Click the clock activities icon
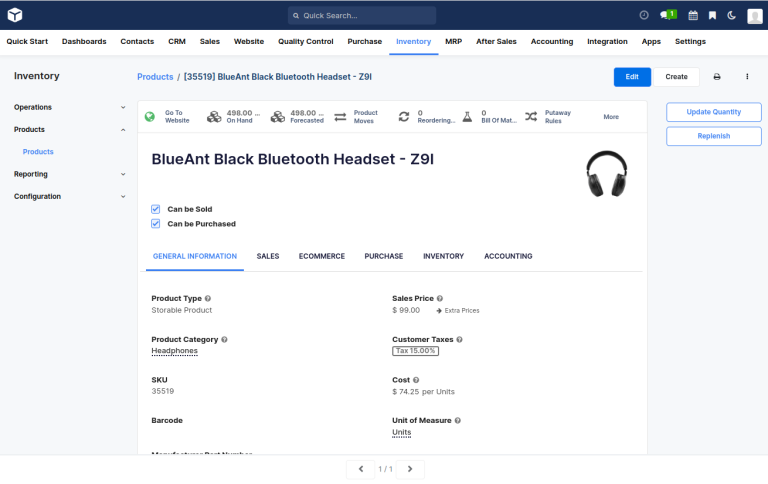The image size is (768, 484). click(x=644, y=15)
